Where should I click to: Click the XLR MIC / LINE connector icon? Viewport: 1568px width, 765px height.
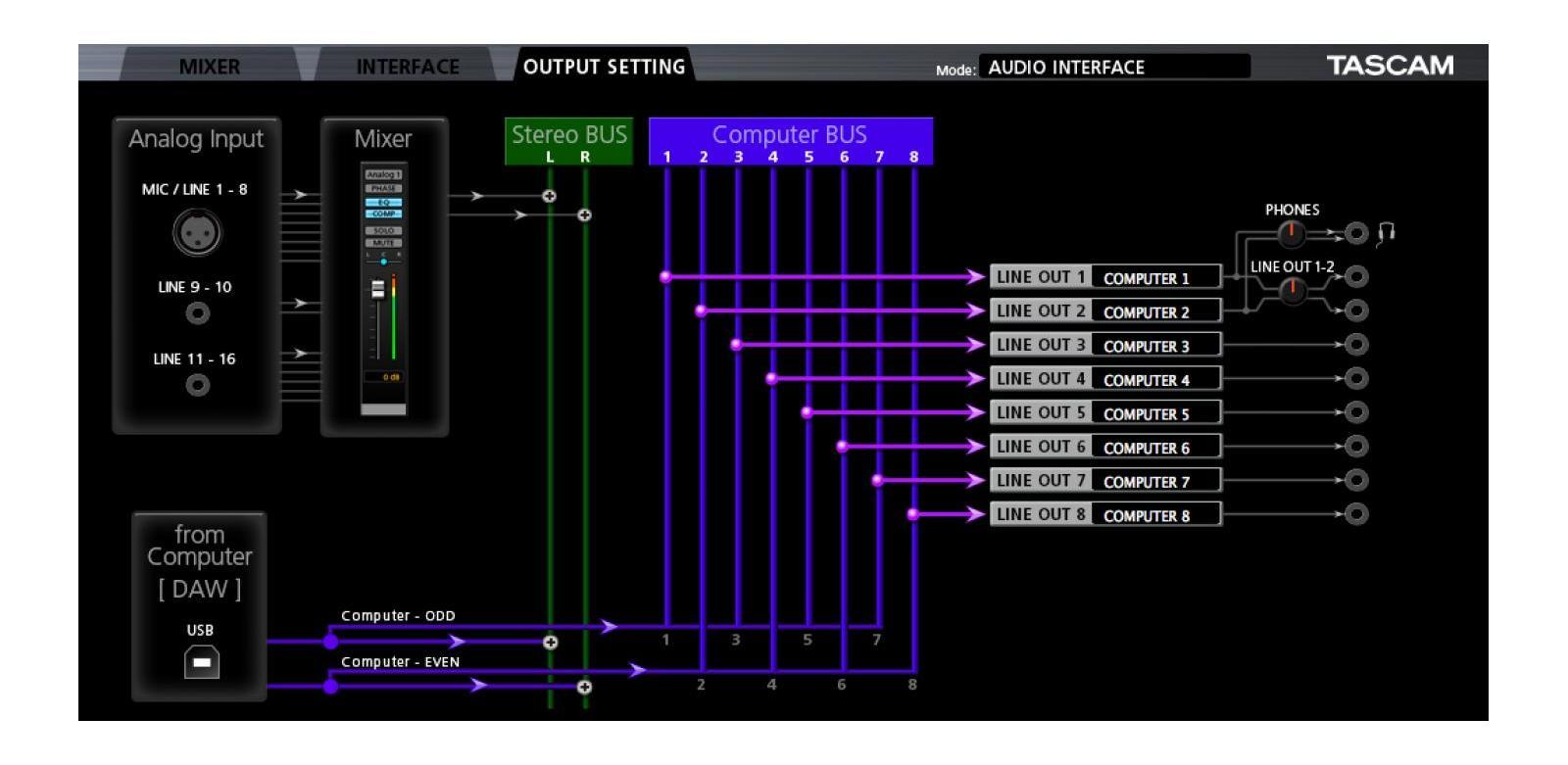(x=197, y=233)
